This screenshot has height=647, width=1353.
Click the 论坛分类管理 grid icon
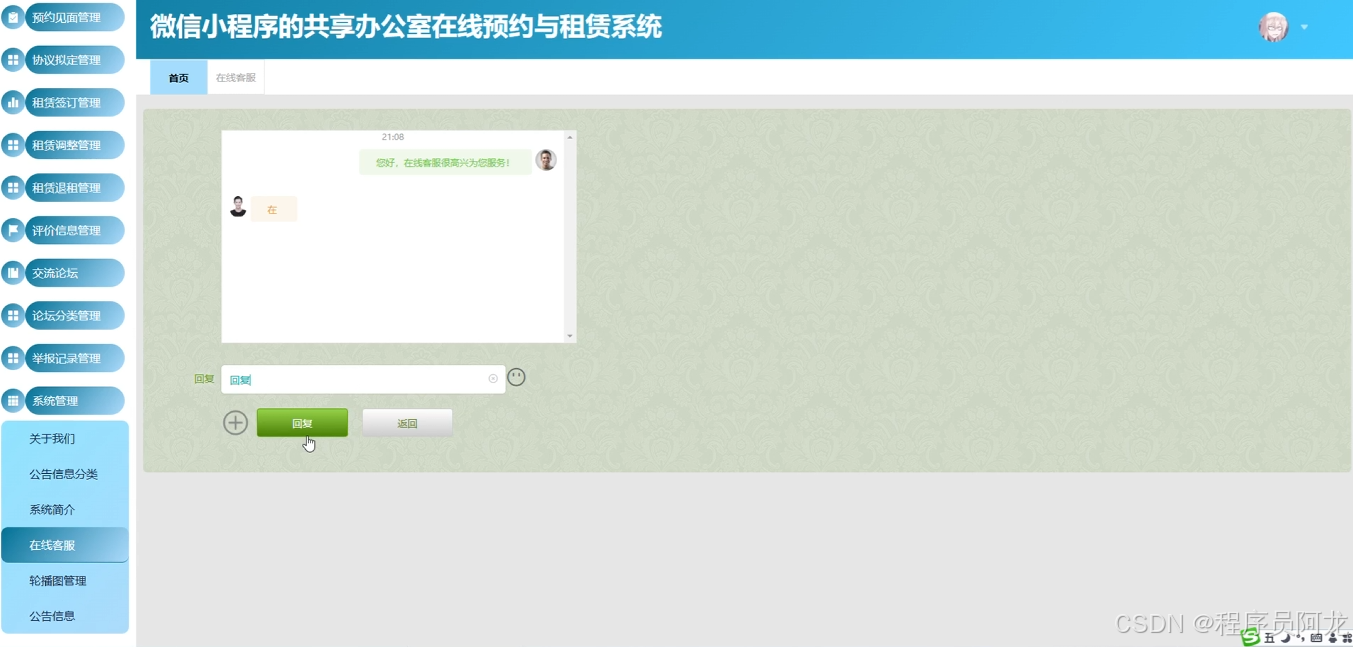[x=13, y=316]
